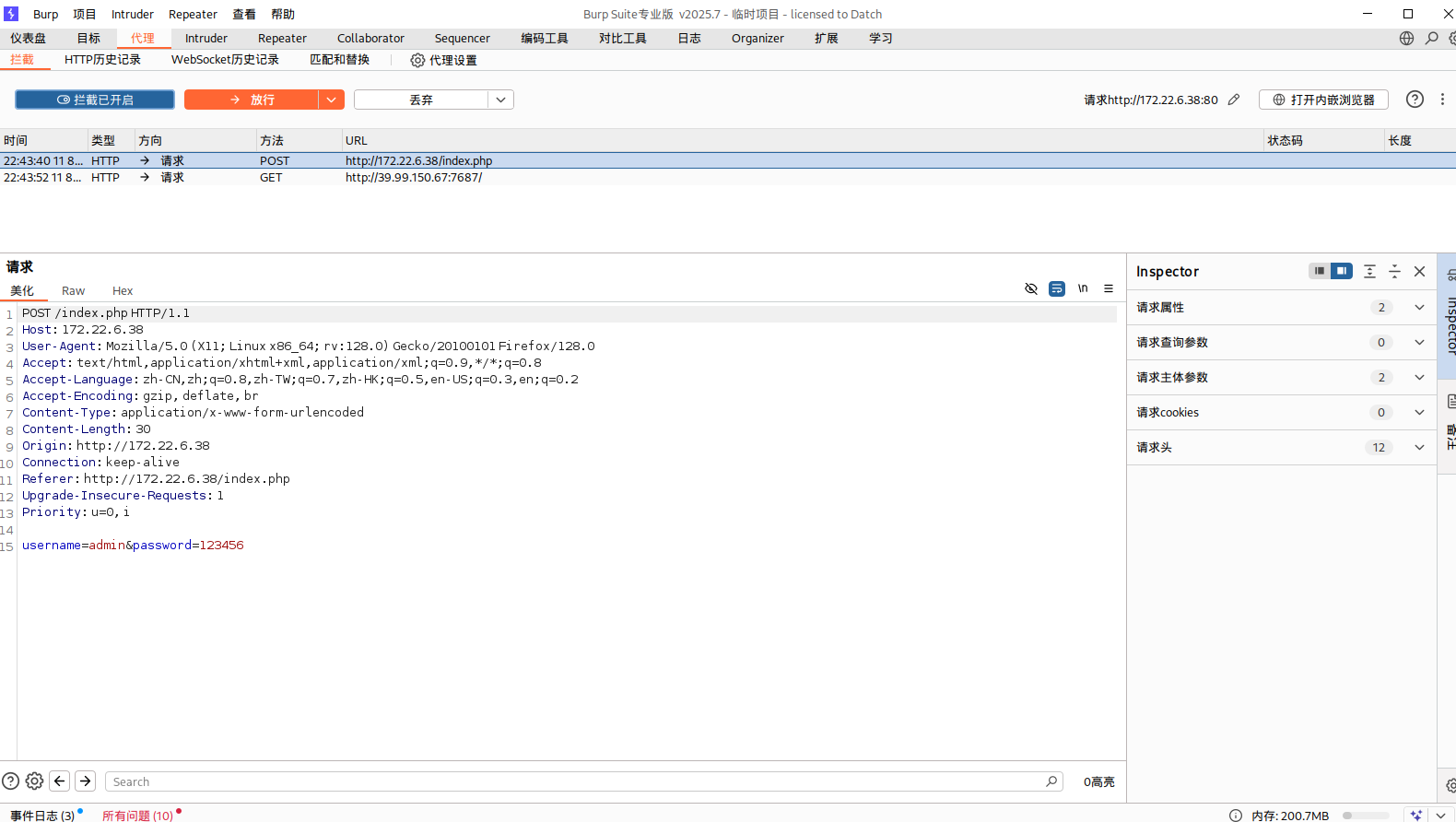The height and width of the screenshot is (822, 1456).
Task: Open dropdown arrow beside 放行 button
Action: (332, 100)
